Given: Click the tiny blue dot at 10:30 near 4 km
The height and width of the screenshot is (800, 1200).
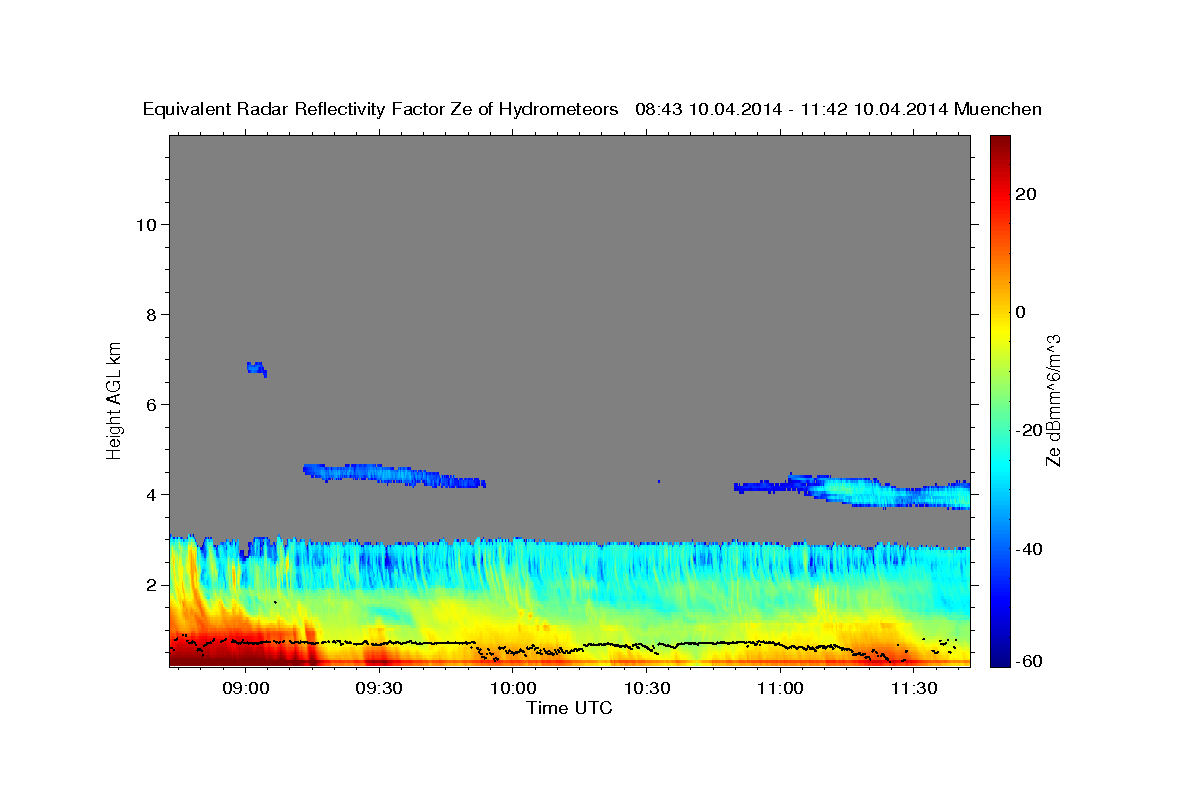Looking at the screenshot, I should (659, 481).
